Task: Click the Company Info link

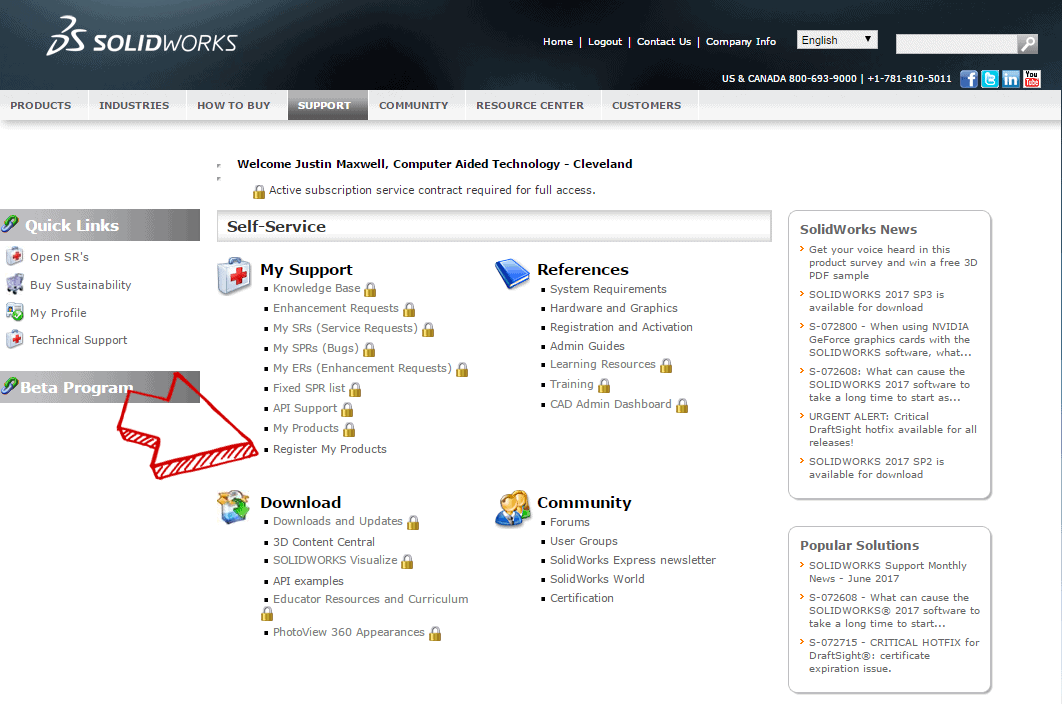Action: tap(741, 41)
